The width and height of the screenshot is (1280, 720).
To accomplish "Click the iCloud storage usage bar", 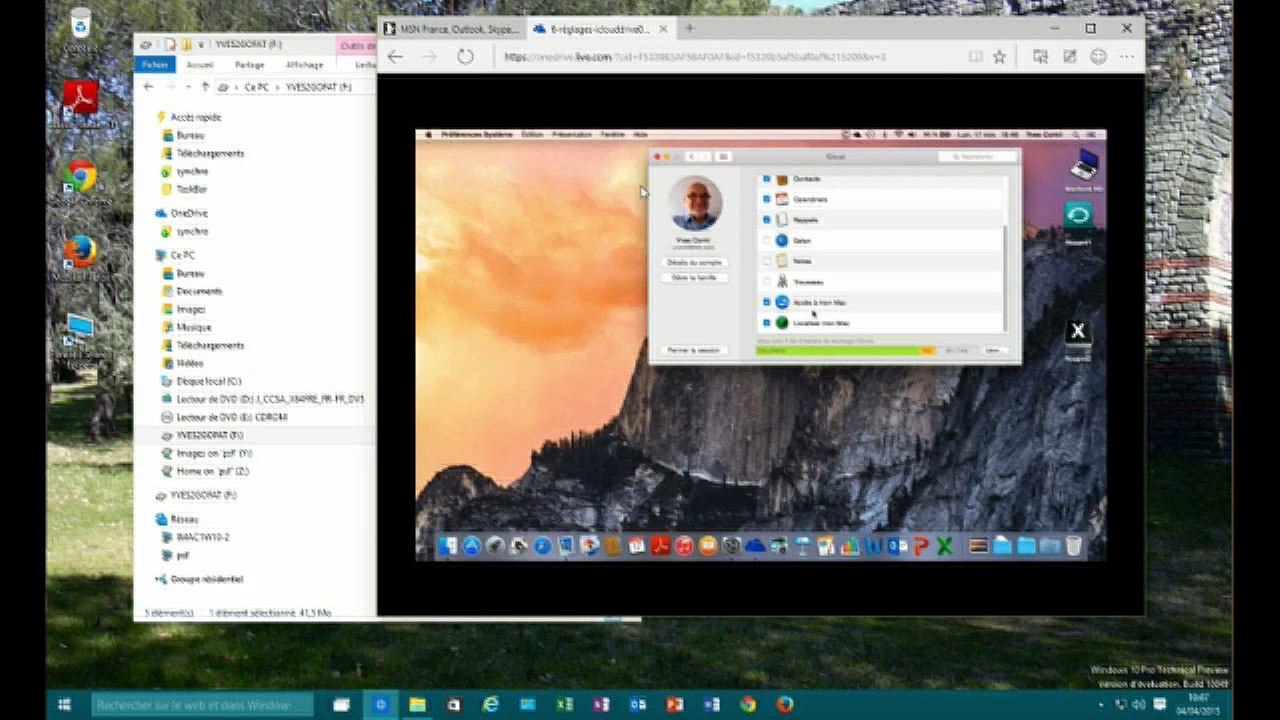I will pos(845,350).
